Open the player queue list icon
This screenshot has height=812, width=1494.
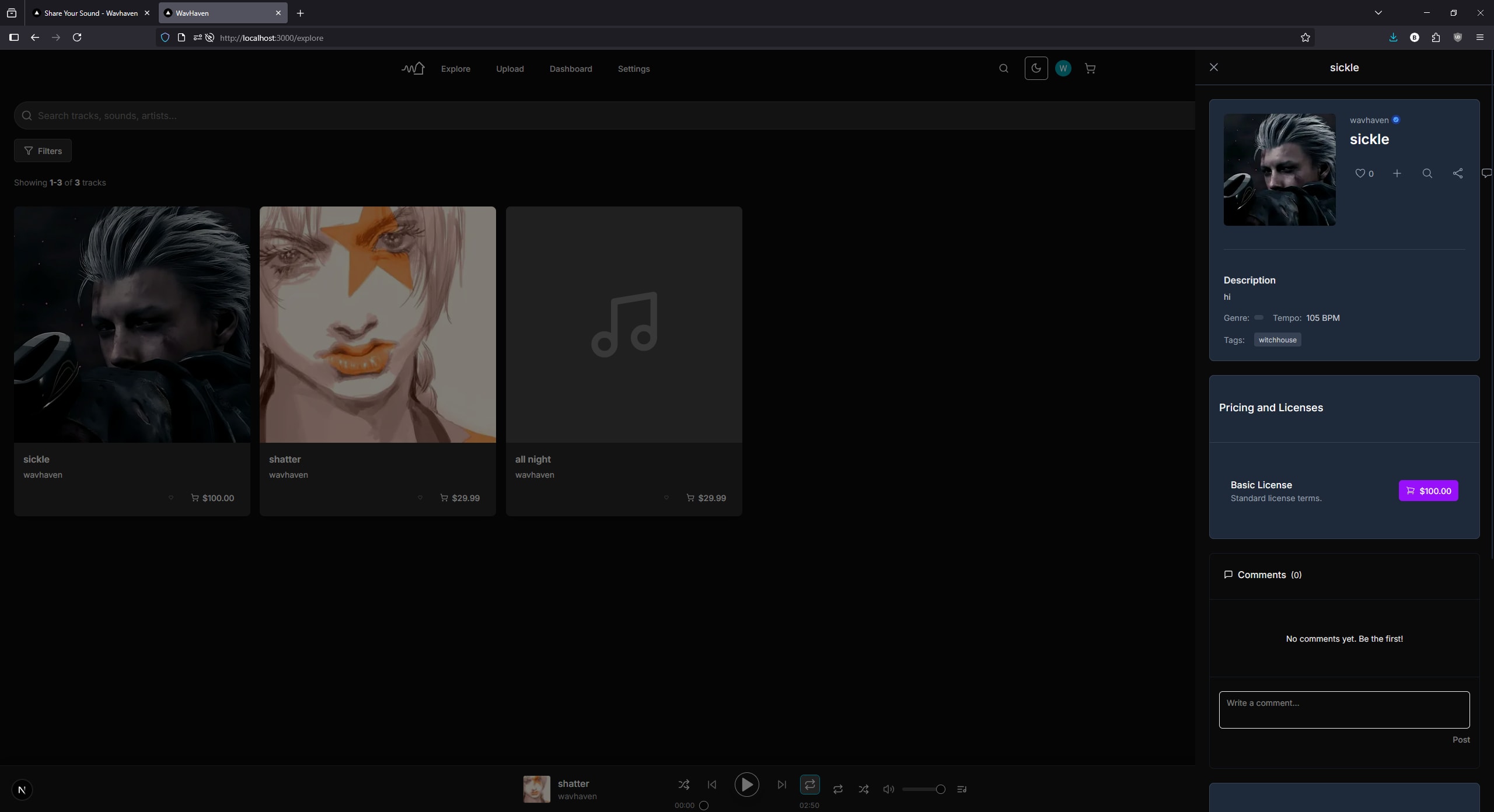point(962,789)
